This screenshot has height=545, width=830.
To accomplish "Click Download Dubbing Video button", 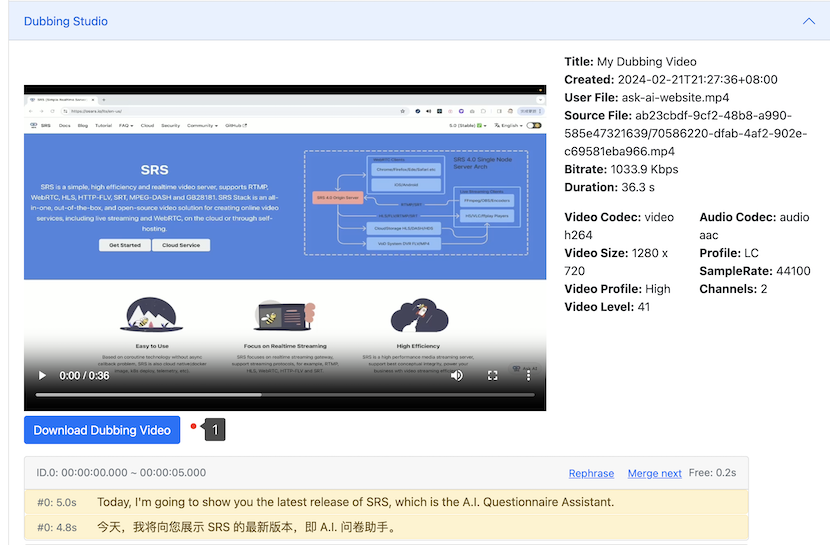I will (x=102, y=430).
